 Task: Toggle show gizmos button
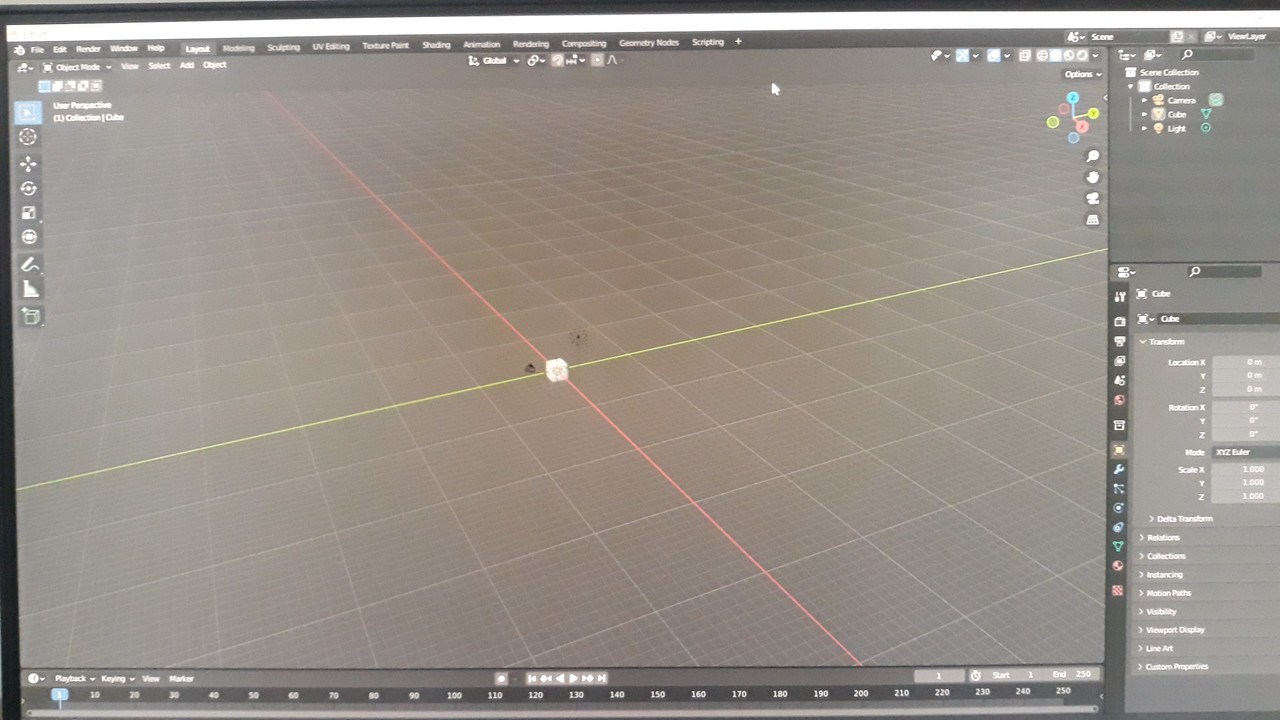(962, 56)
